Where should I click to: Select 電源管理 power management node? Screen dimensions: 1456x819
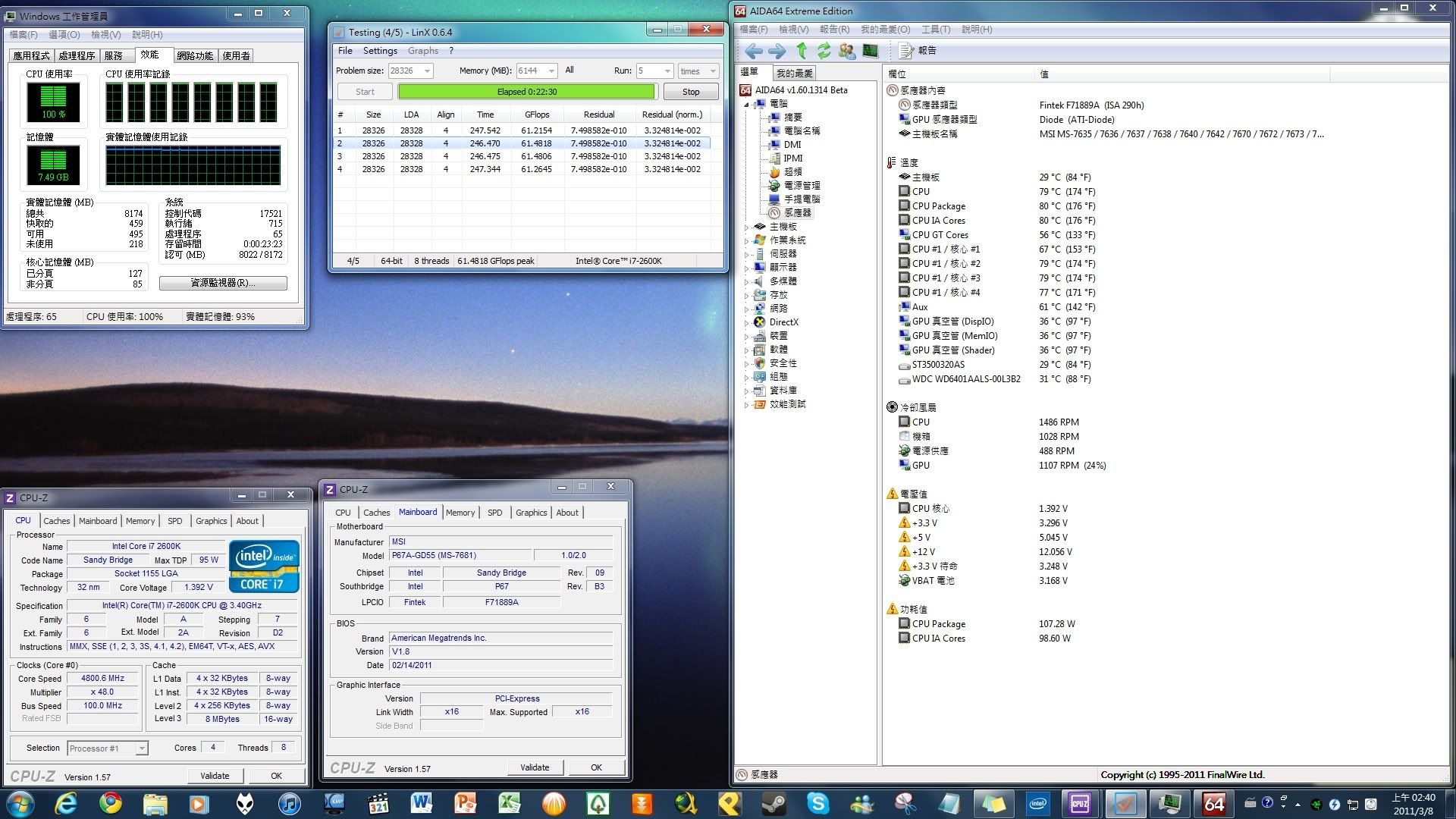coord(802,186)
